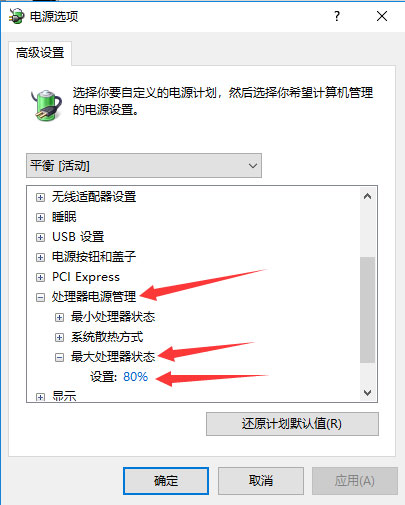Screen dimensions: 405x505
Task: Expand the 电源按钮和盖子 node
Action: [x=40, y=257]
